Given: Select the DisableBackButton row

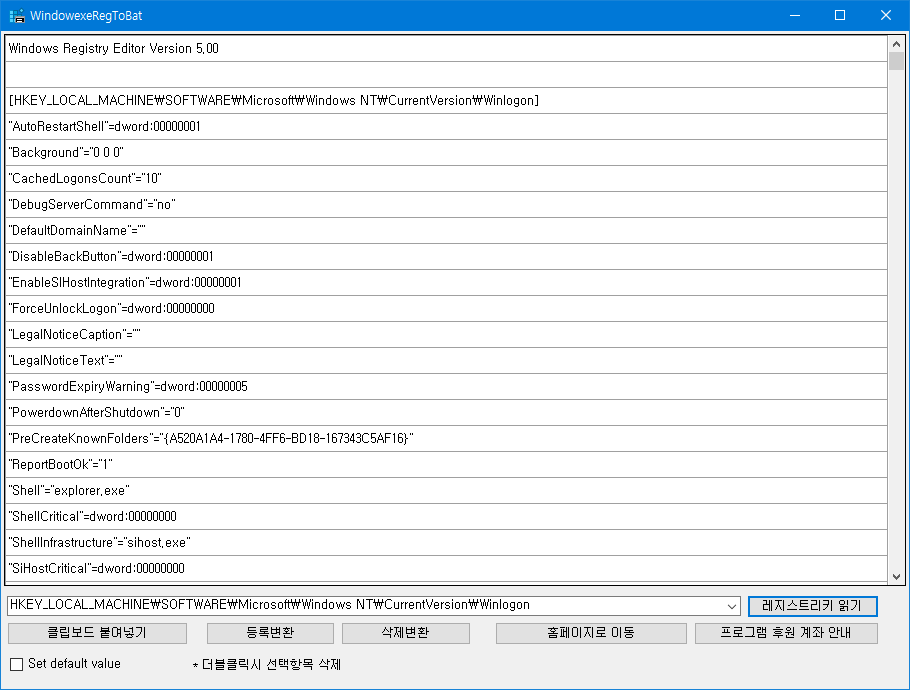Looking at the screenshot, I should point(446,257).
